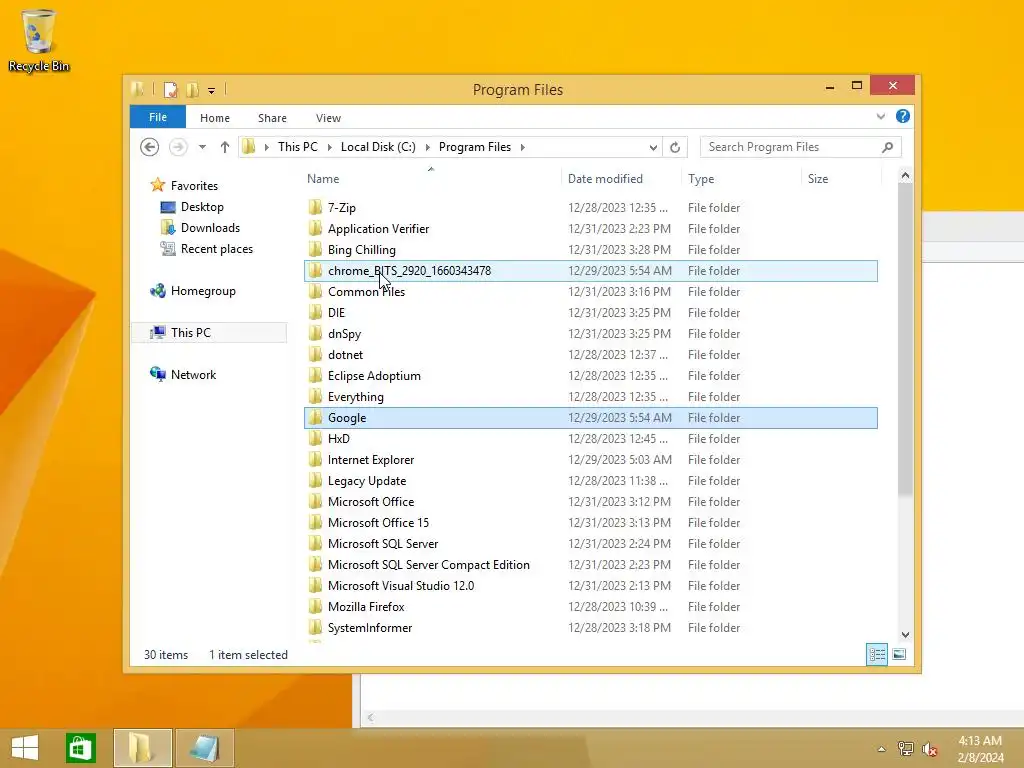The image size is (1024, 768).
Task: Select the Microsoft SQL Server Compact Edition folder
Action: (591, 565)
